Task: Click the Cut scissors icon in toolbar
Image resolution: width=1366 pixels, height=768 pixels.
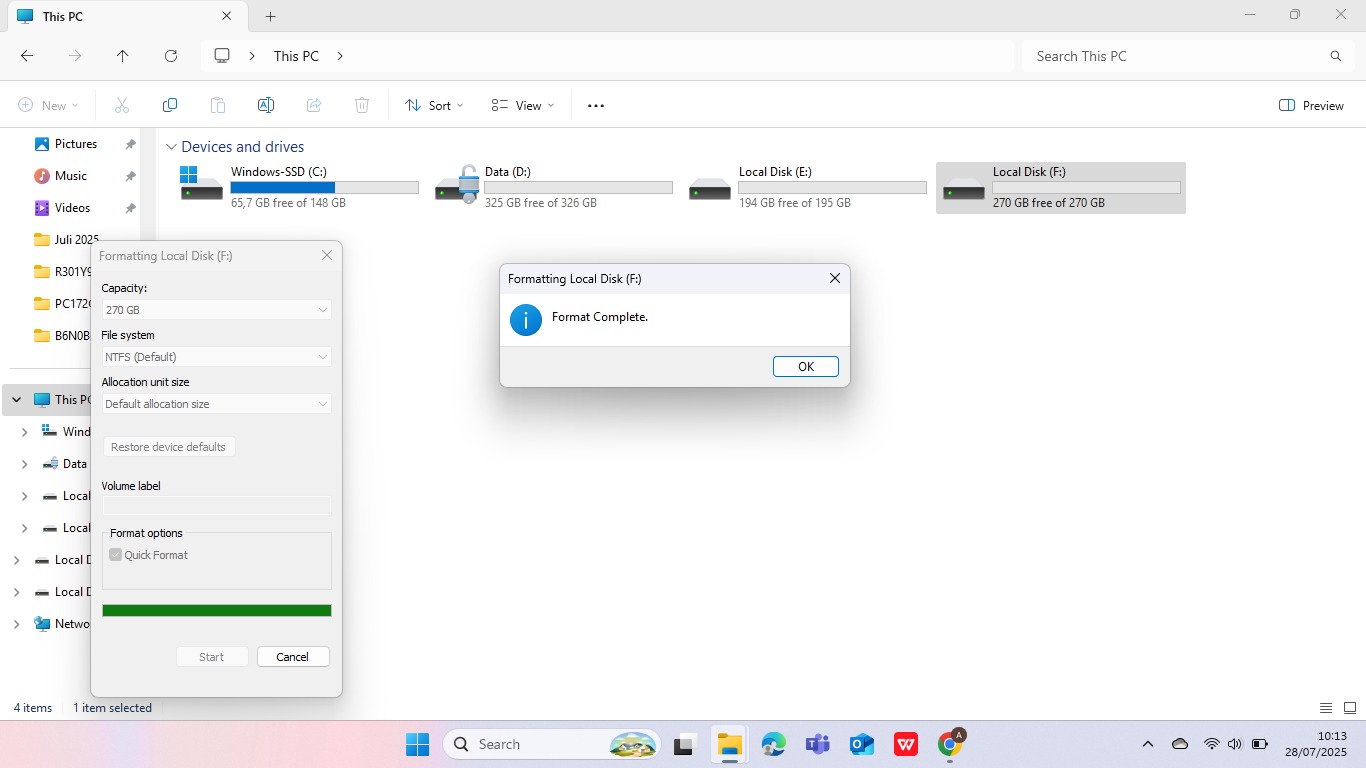Action: coord(122,105)
